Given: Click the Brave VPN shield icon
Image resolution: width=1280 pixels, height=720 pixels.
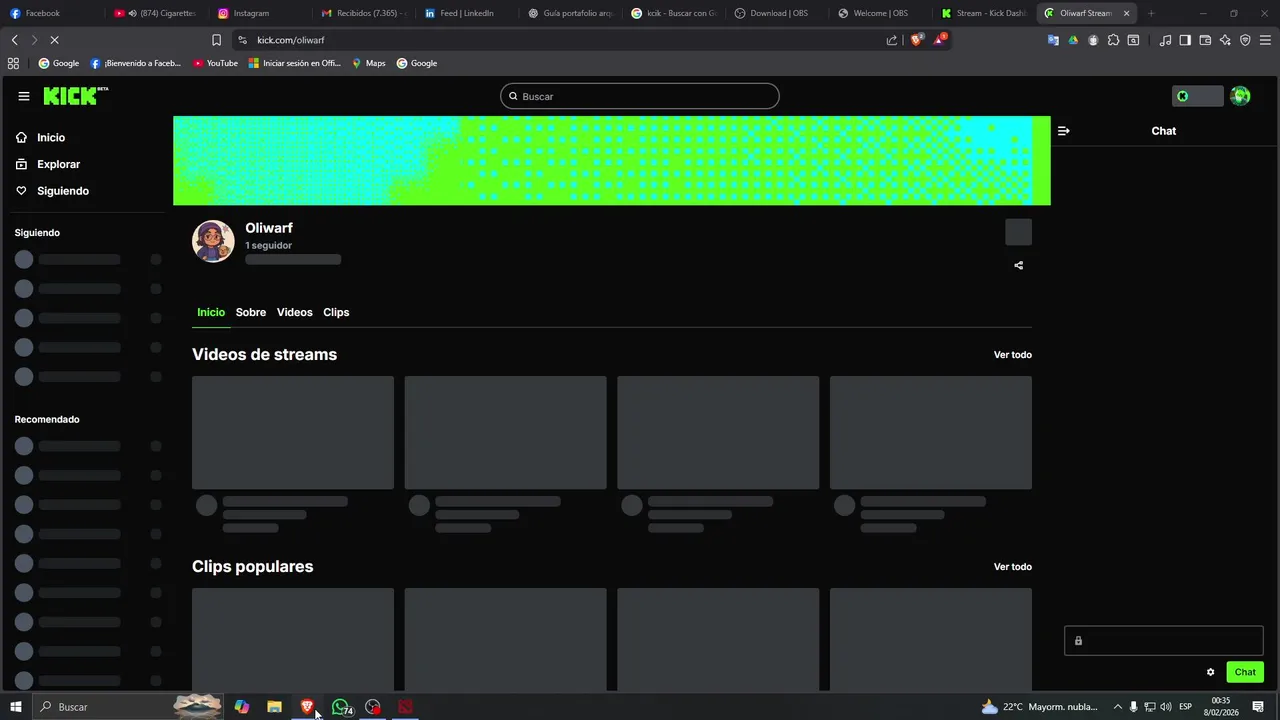Looking at the screenshot, I should (1245, 40).
